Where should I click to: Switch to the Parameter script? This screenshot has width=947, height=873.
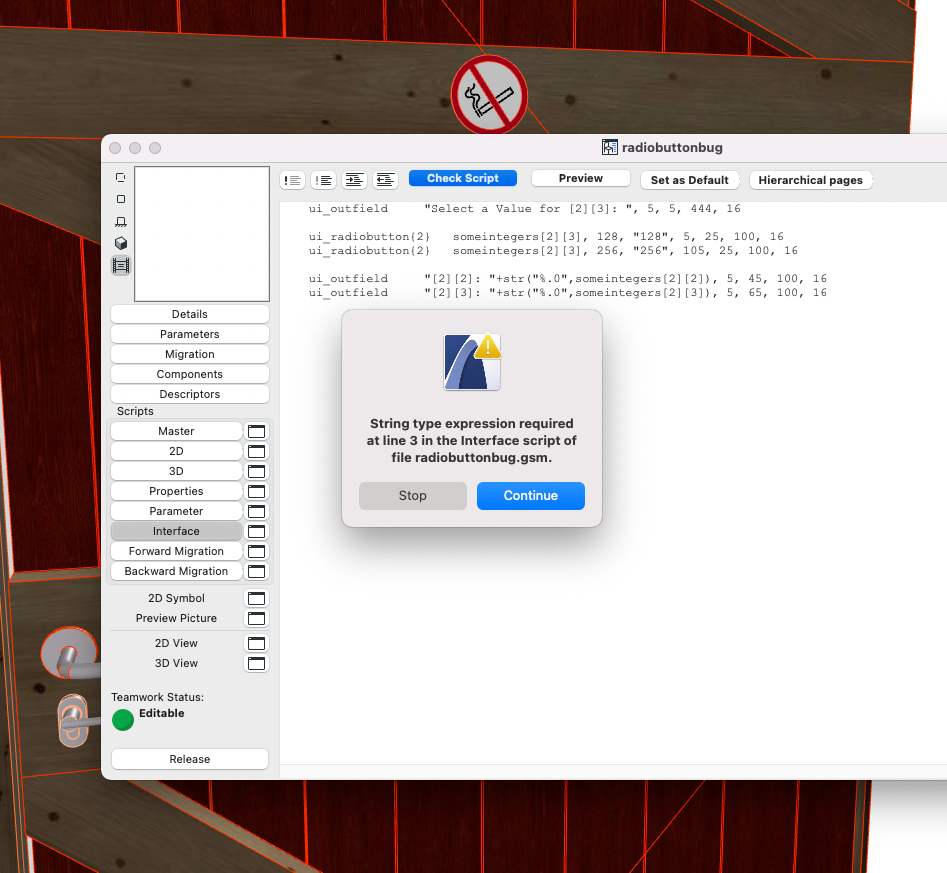click(x=176, y=511)
